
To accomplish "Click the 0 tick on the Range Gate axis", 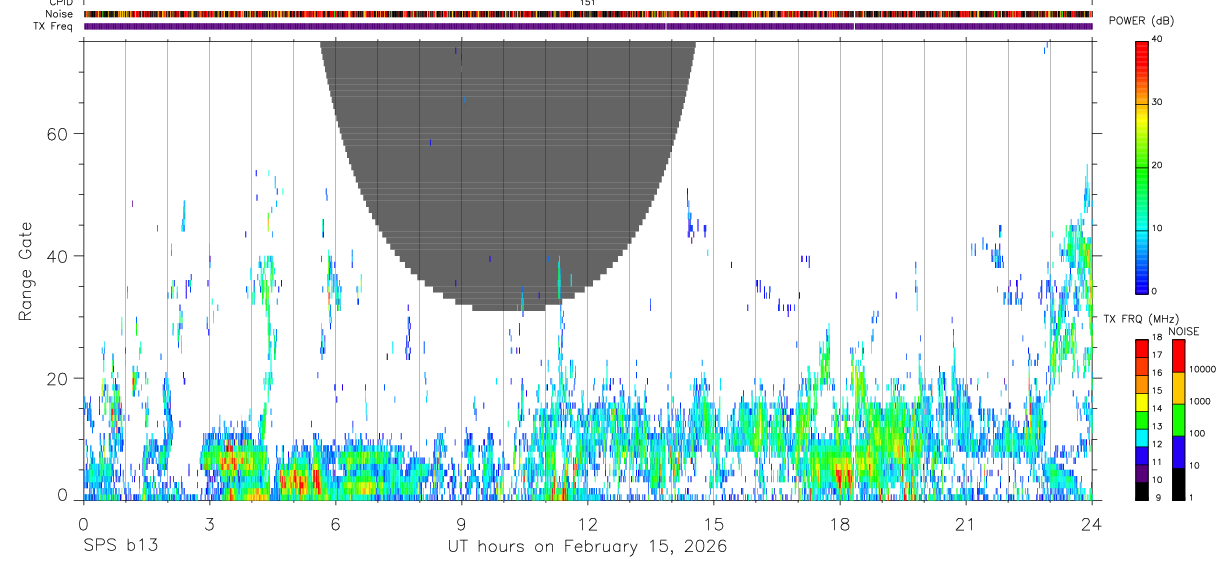I will (x=62, y=495).
